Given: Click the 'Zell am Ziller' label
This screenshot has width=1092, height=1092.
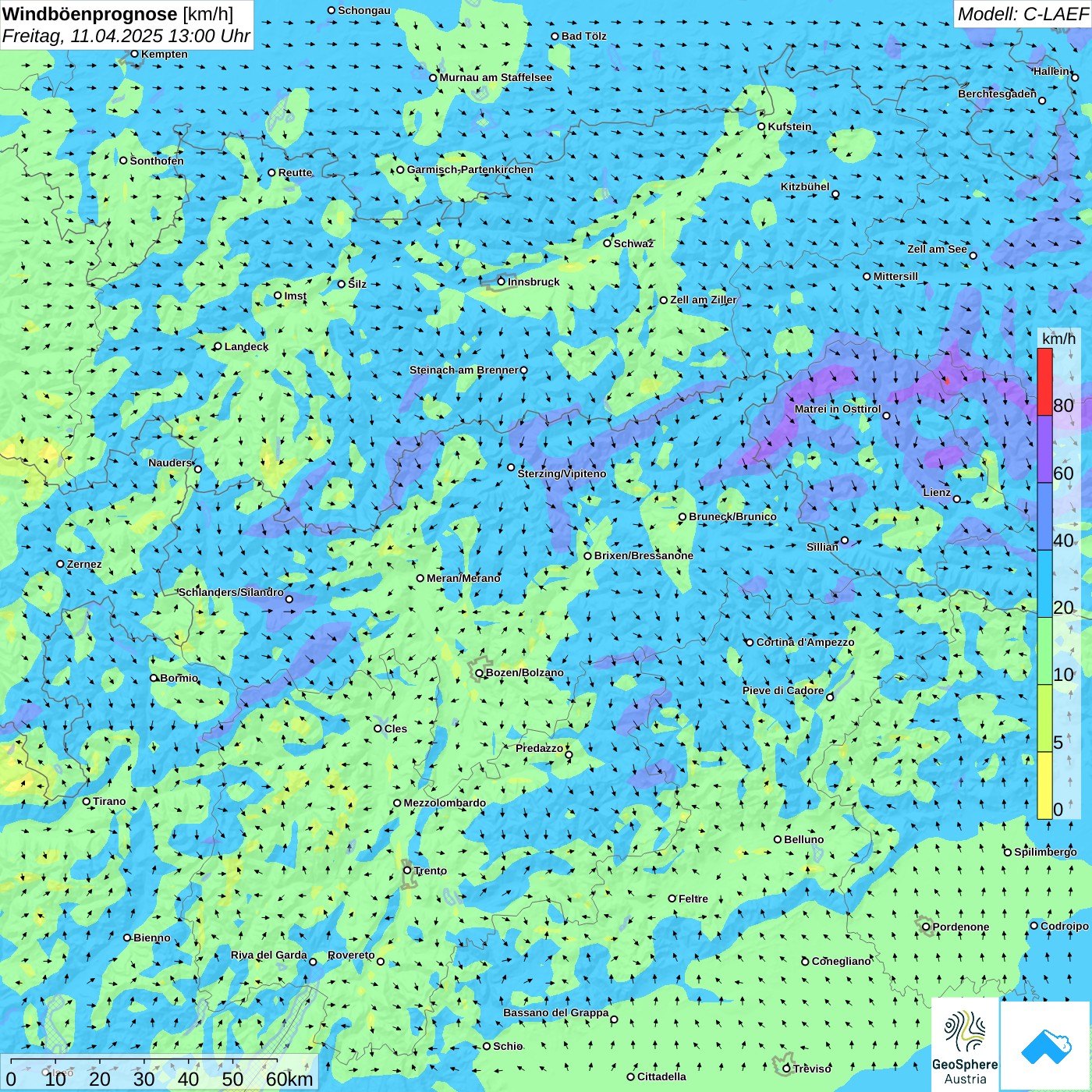Looking at the screenshot, I should (x=704, y=300).
